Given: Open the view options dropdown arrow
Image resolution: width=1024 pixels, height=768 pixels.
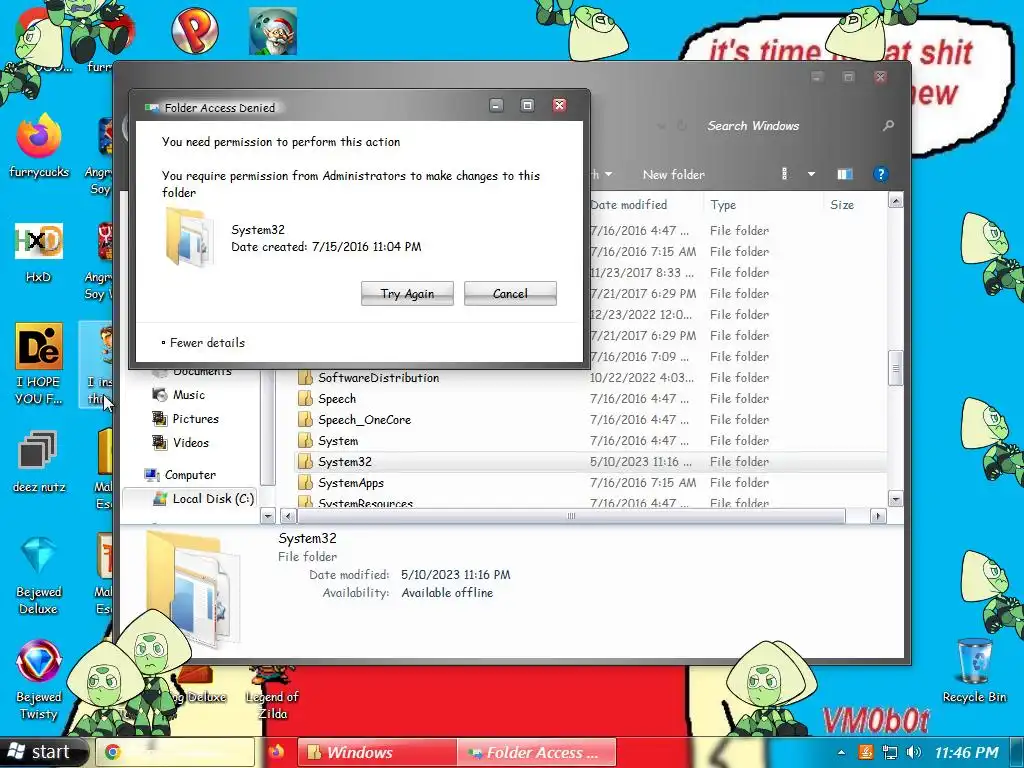Looking at the screenshot, I should pyautogui.click(x=811, y=174).
